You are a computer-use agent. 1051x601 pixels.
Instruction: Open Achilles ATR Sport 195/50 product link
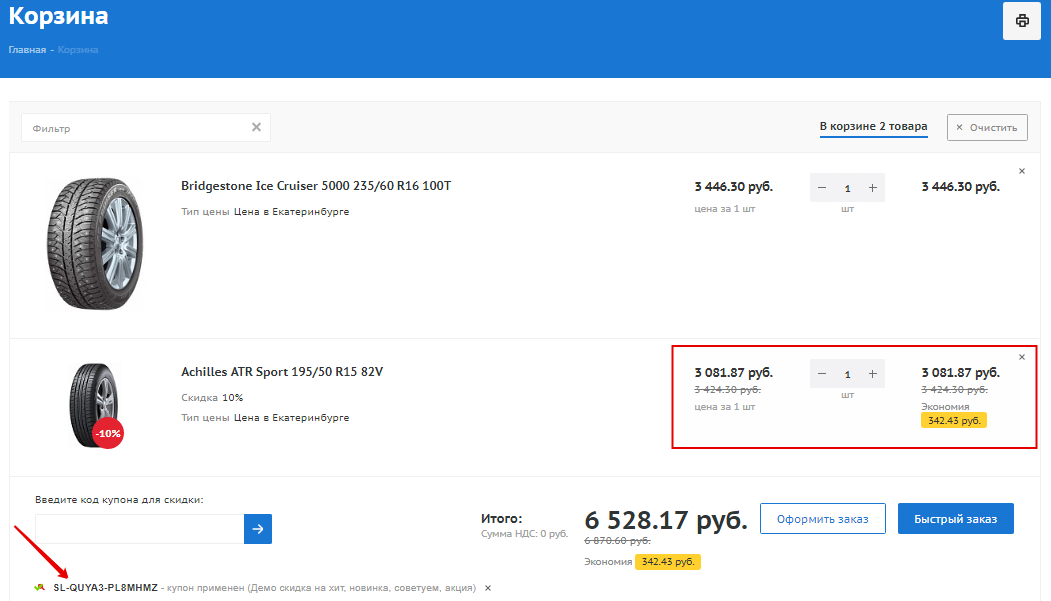(x=282, y=372)
